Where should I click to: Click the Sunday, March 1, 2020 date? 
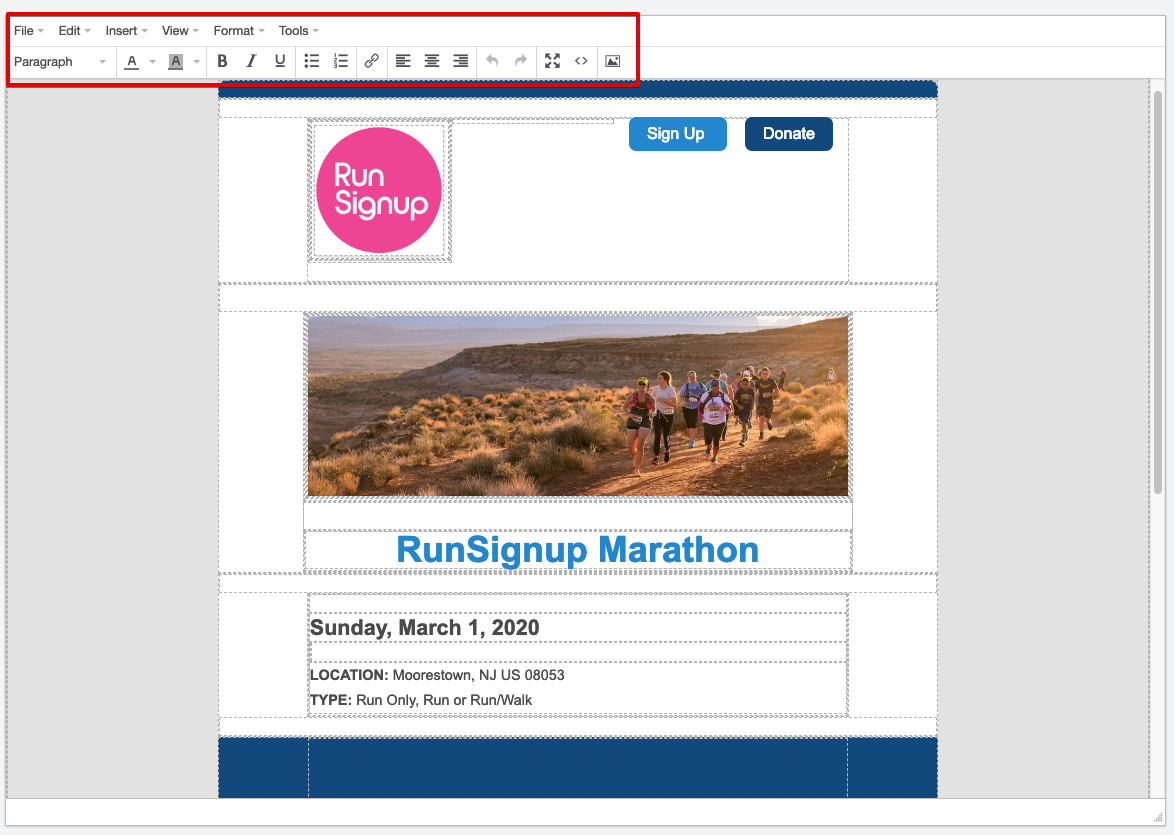(425, 628)
